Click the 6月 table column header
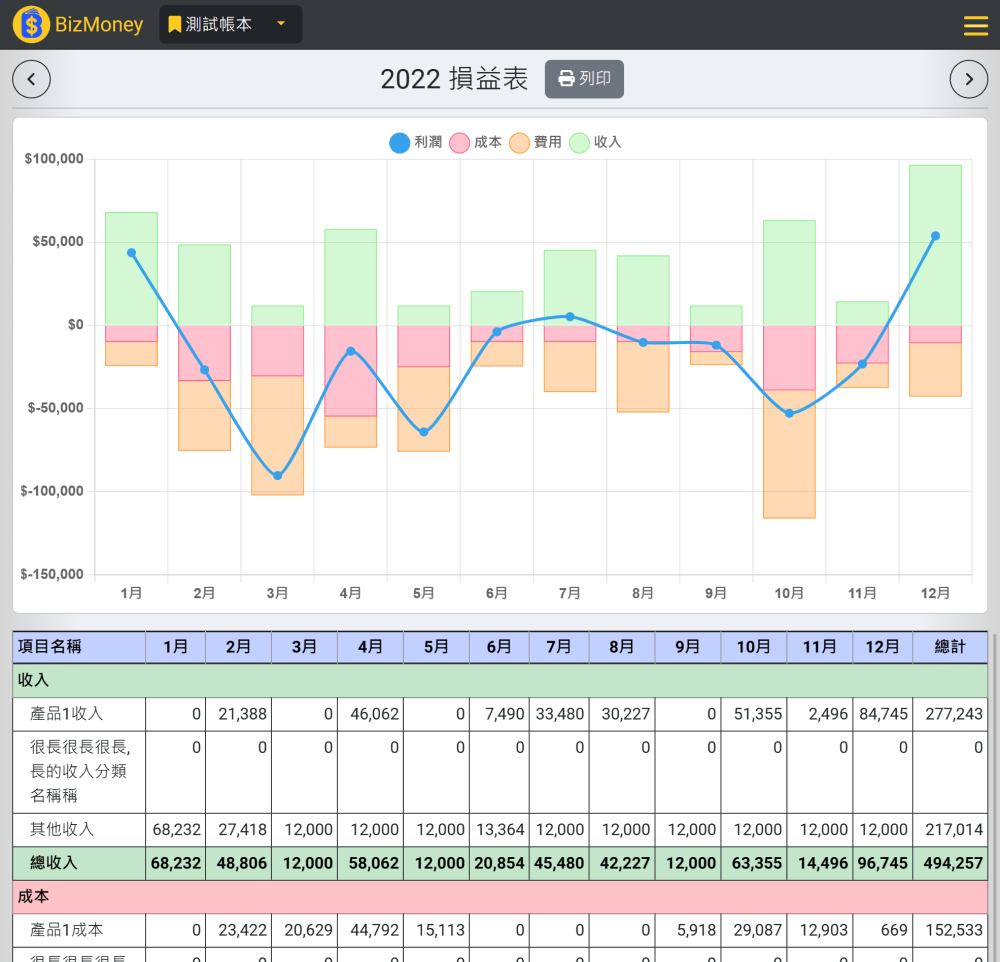This screenshot has height=962, width=1000. pos(499,647)
